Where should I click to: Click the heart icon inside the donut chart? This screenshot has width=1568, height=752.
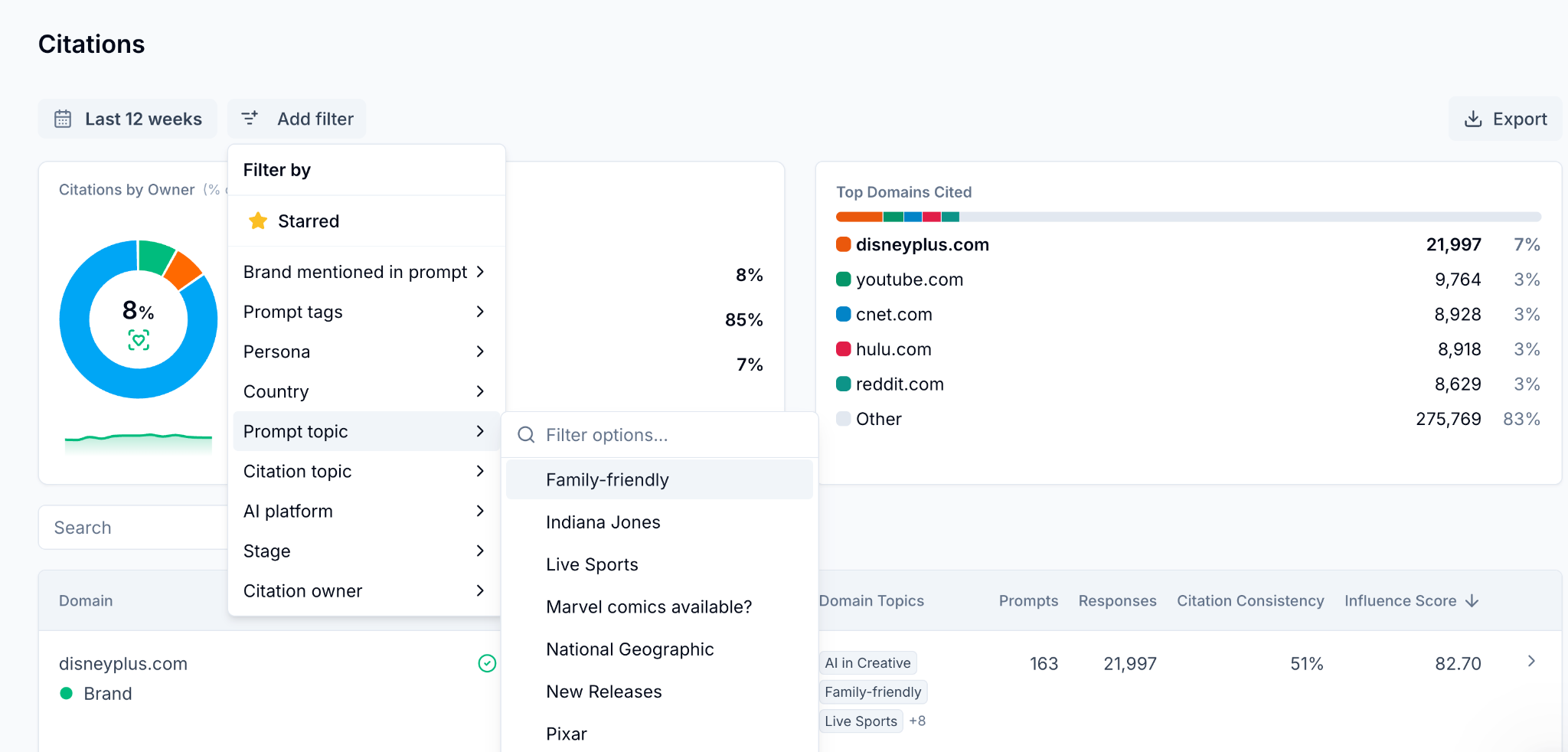coord(139,340)
